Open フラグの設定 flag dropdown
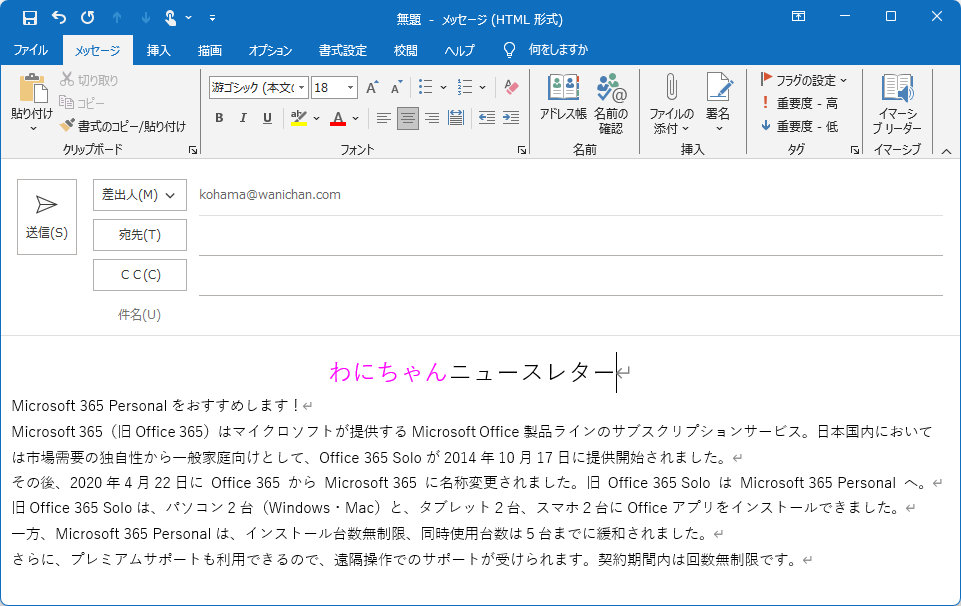Screen dimensions: 961x606 click(803, 80)
